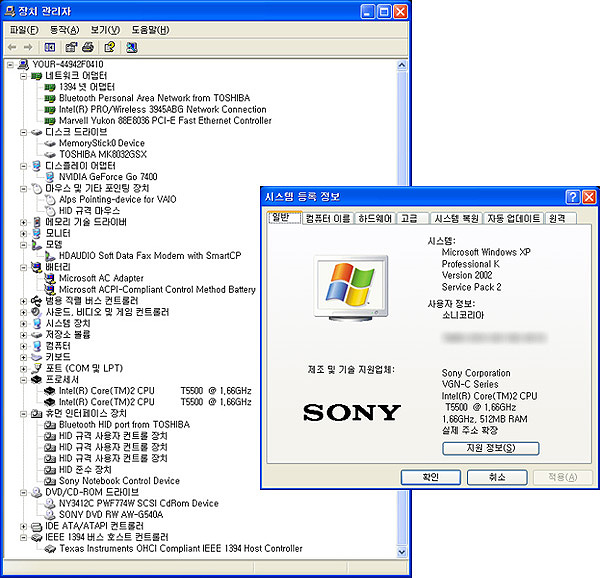
Task: Select the HDAUDIO Soft Data Fax Modem icon
Action: click(50, 256)
